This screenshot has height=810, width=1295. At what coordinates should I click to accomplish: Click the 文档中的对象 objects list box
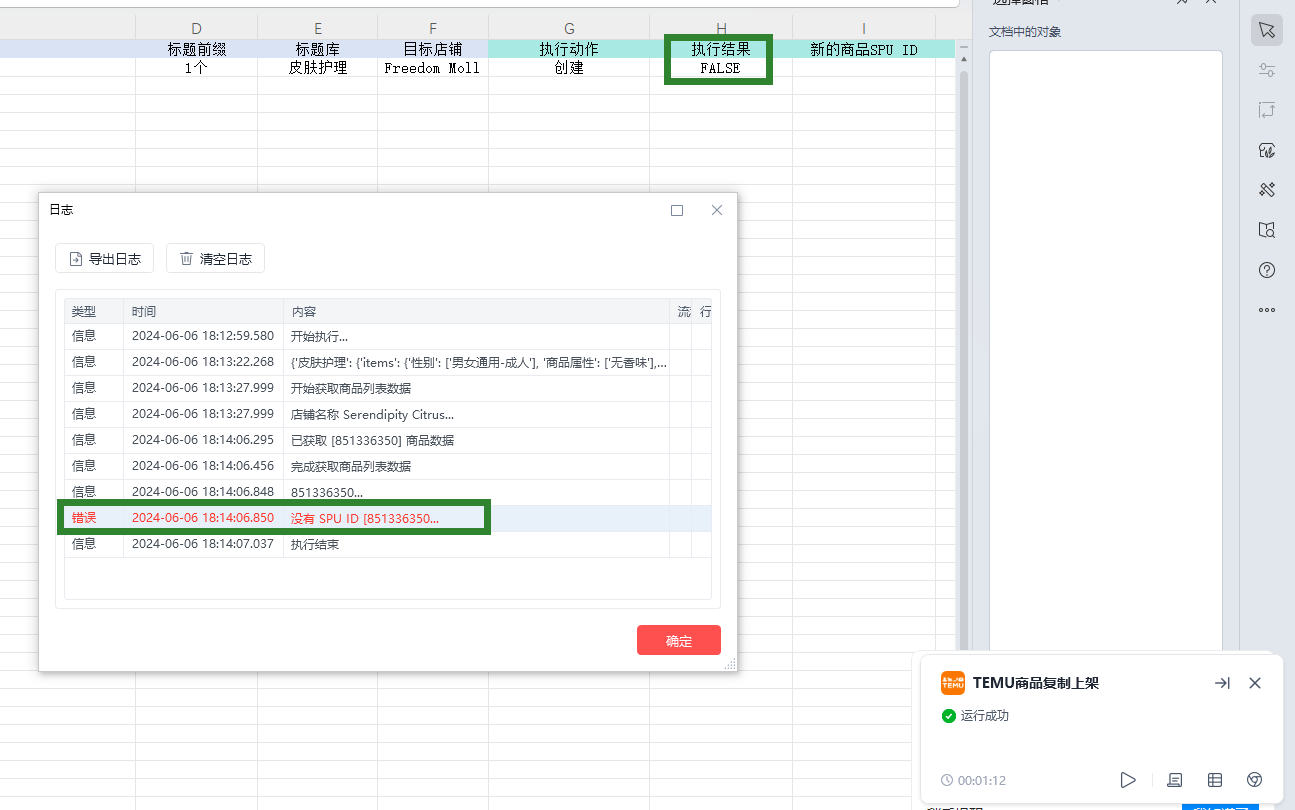tap(1106, 350)
